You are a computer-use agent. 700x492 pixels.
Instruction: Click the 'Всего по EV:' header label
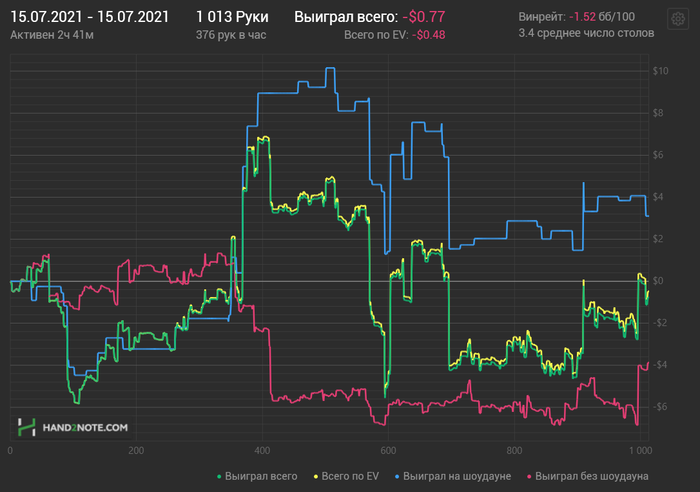click(376, 35)
